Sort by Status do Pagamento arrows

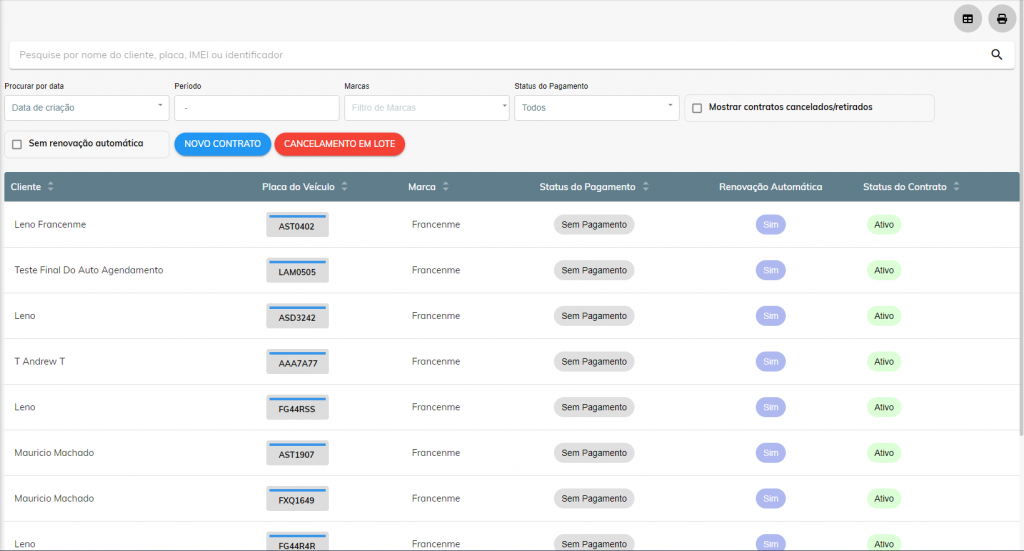(x=645, y=187)
